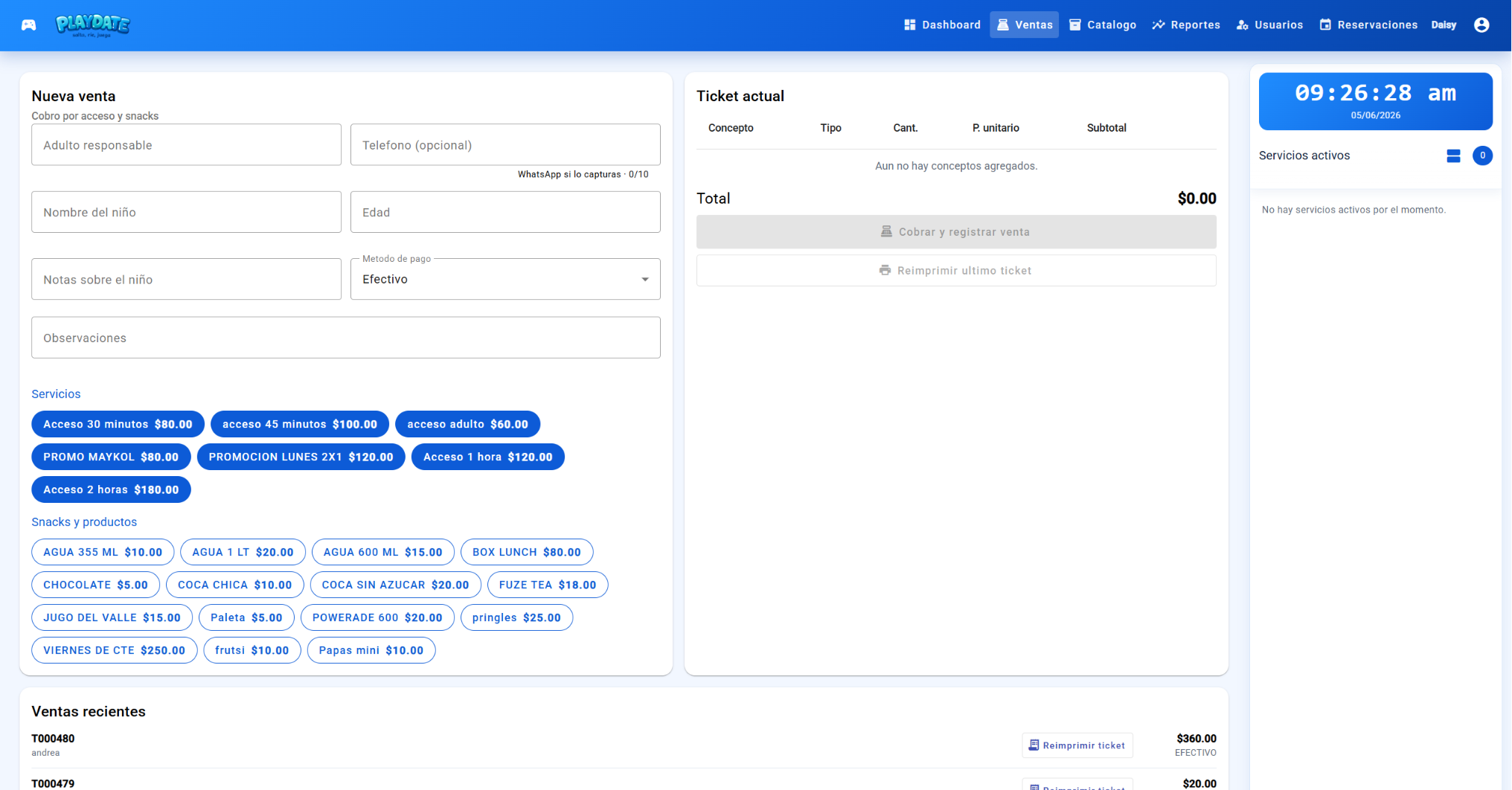Focus the Adulto responsable input field
Viewport: 1512px width, 790px height.
point(186,145)
